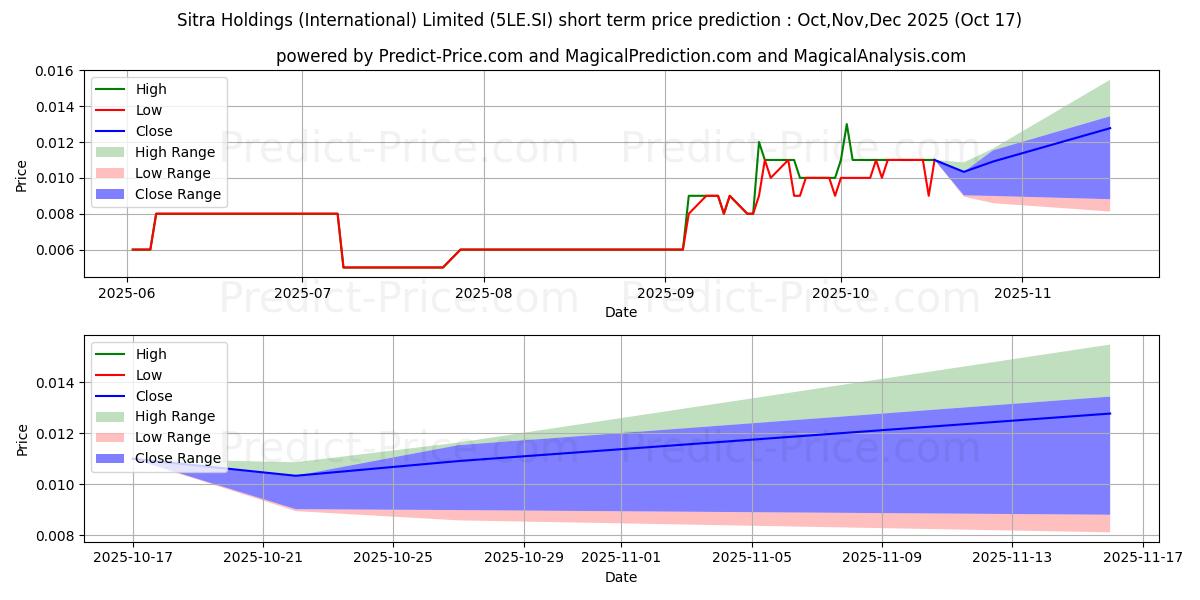Click the Date axis label under top chart
1200x600 pixels.
pos(620,312)
